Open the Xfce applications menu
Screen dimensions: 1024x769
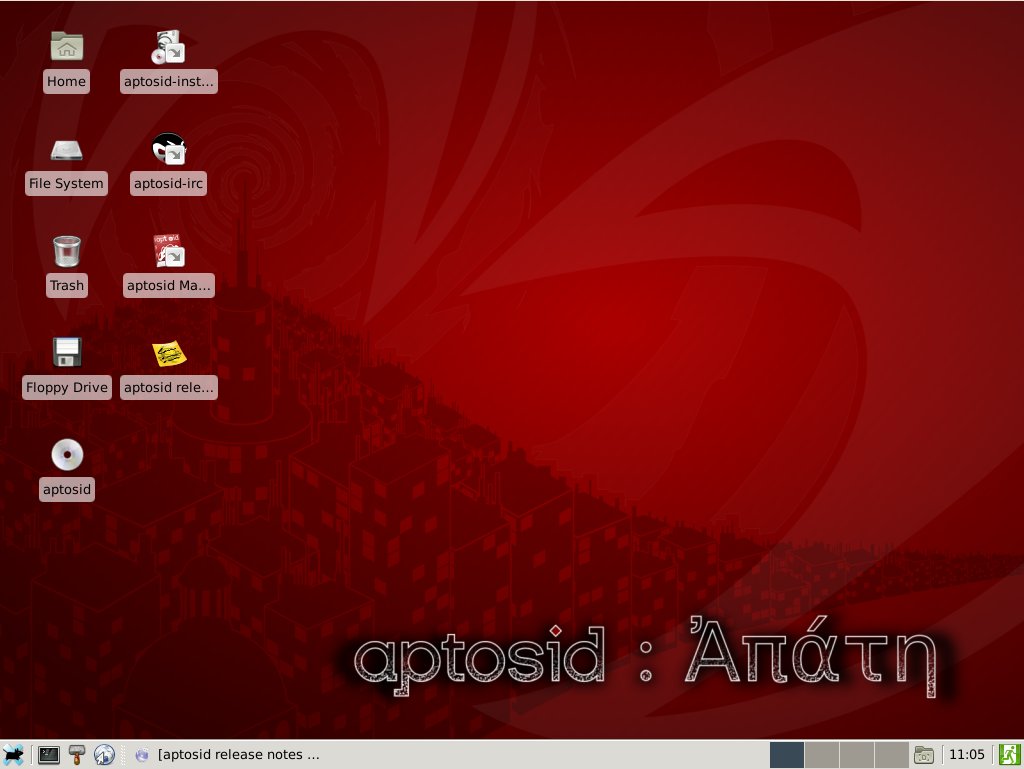click(x=13, y=755)
